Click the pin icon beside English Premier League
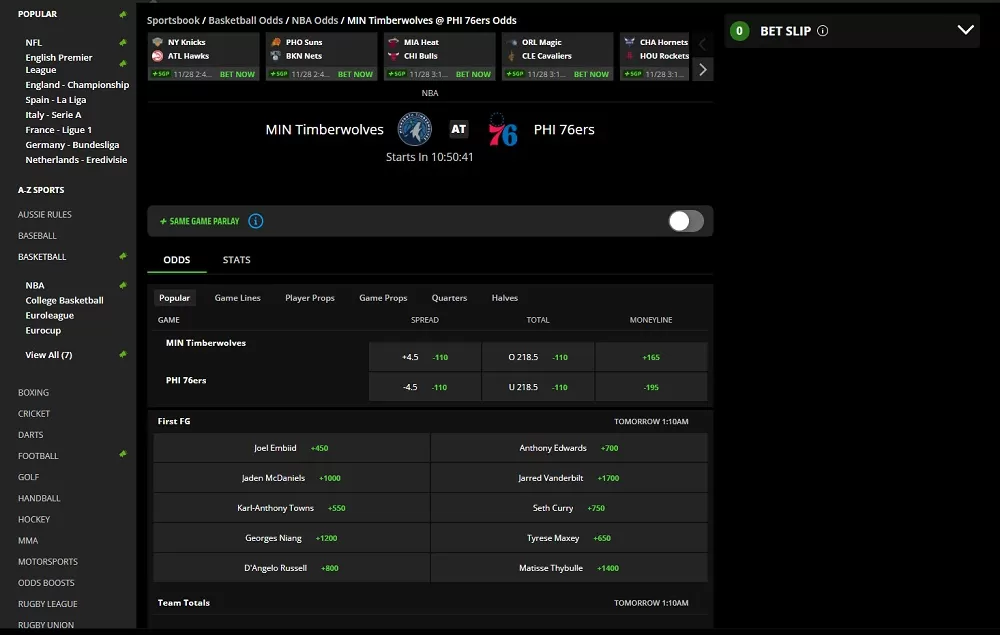This screenshot has width=1000, height=635. pos(122,63)
